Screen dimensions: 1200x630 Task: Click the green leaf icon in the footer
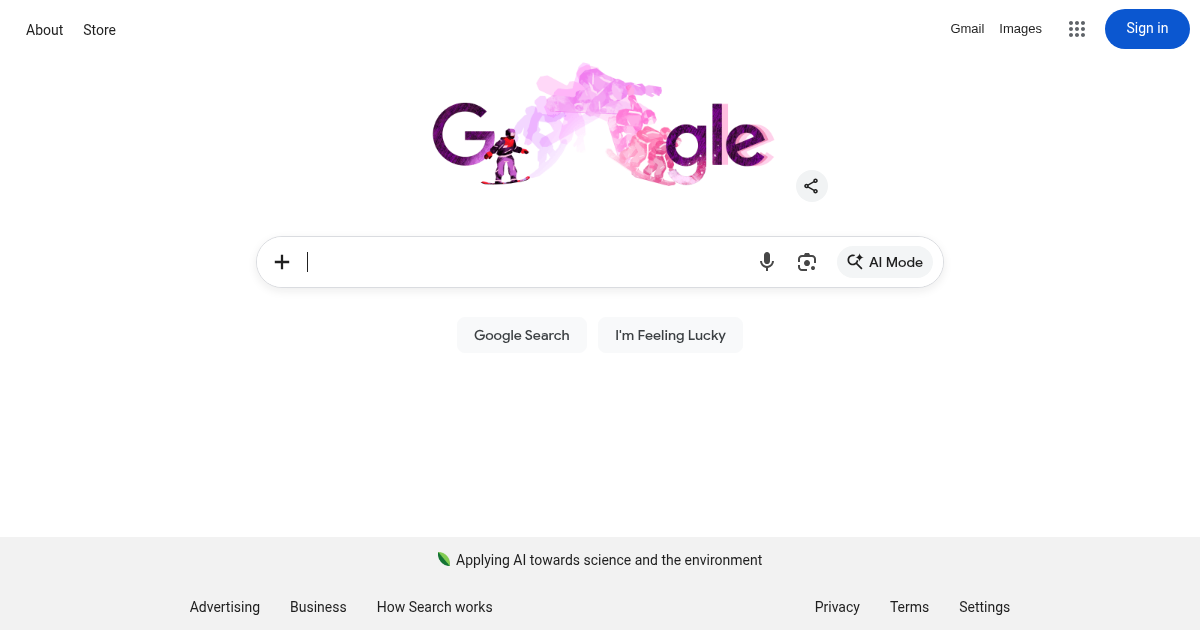point(444,559)
